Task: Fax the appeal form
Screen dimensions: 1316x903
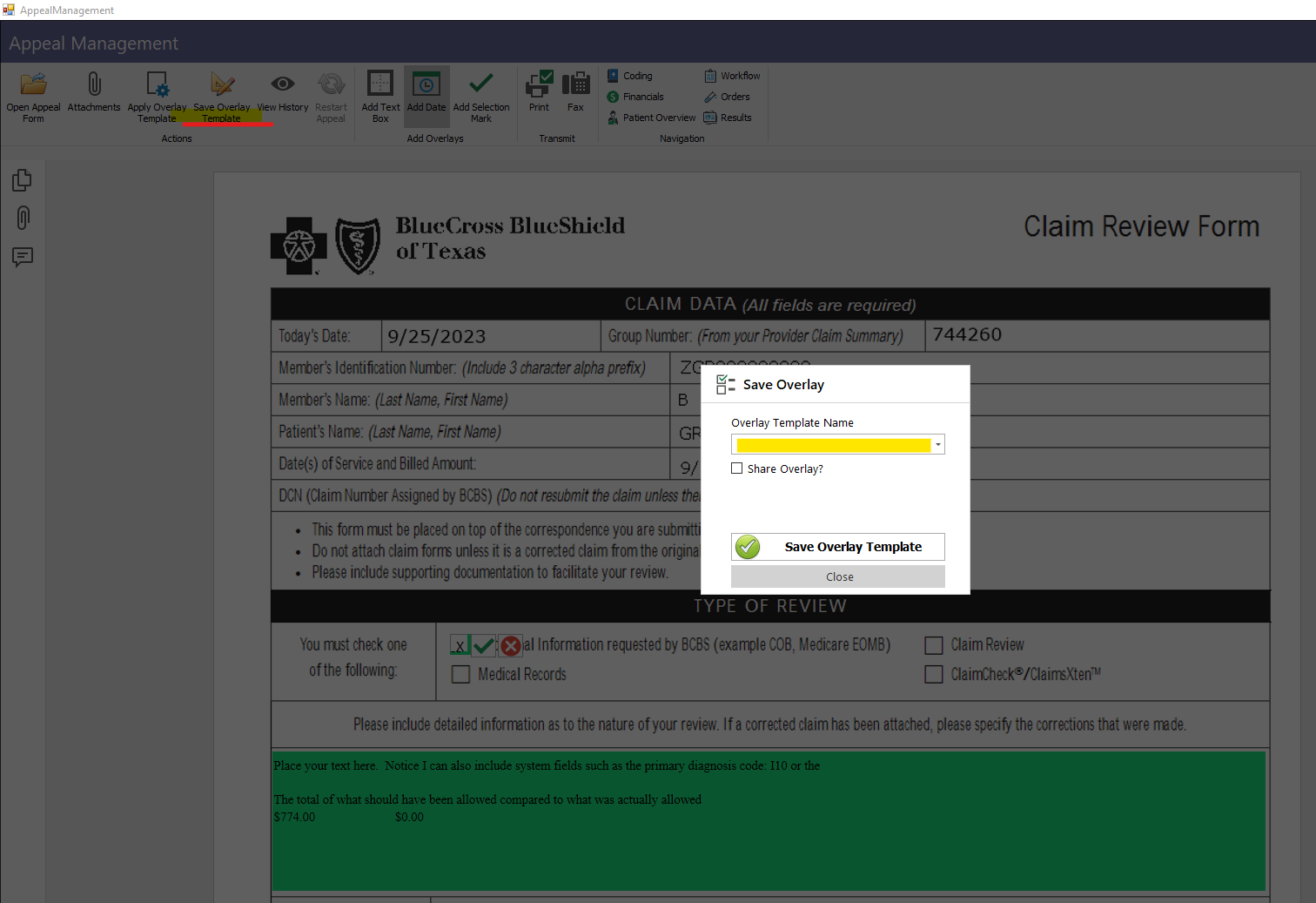Action: [575, 91]
